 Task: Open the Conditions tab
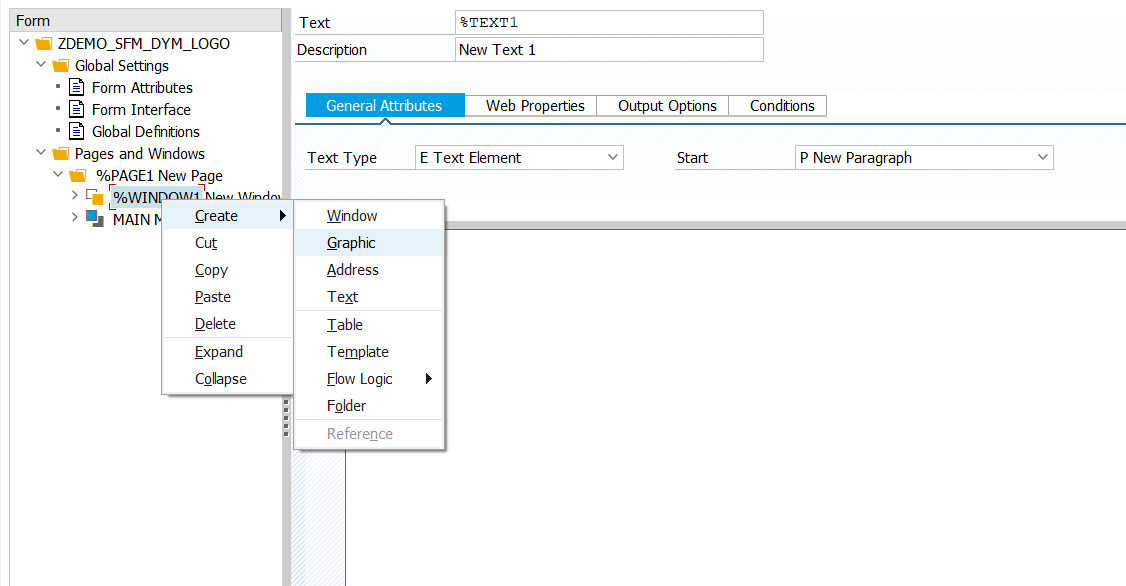coord(782,106)
